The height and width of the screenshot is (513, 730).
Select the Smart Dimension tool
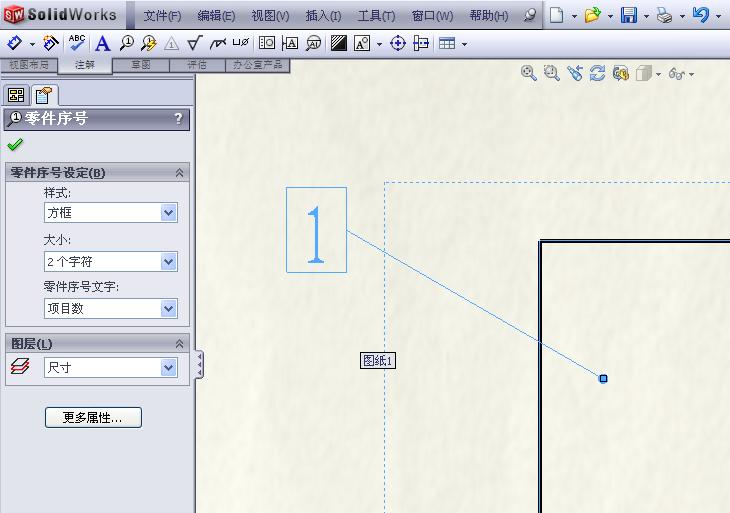(x=14, y=43)
